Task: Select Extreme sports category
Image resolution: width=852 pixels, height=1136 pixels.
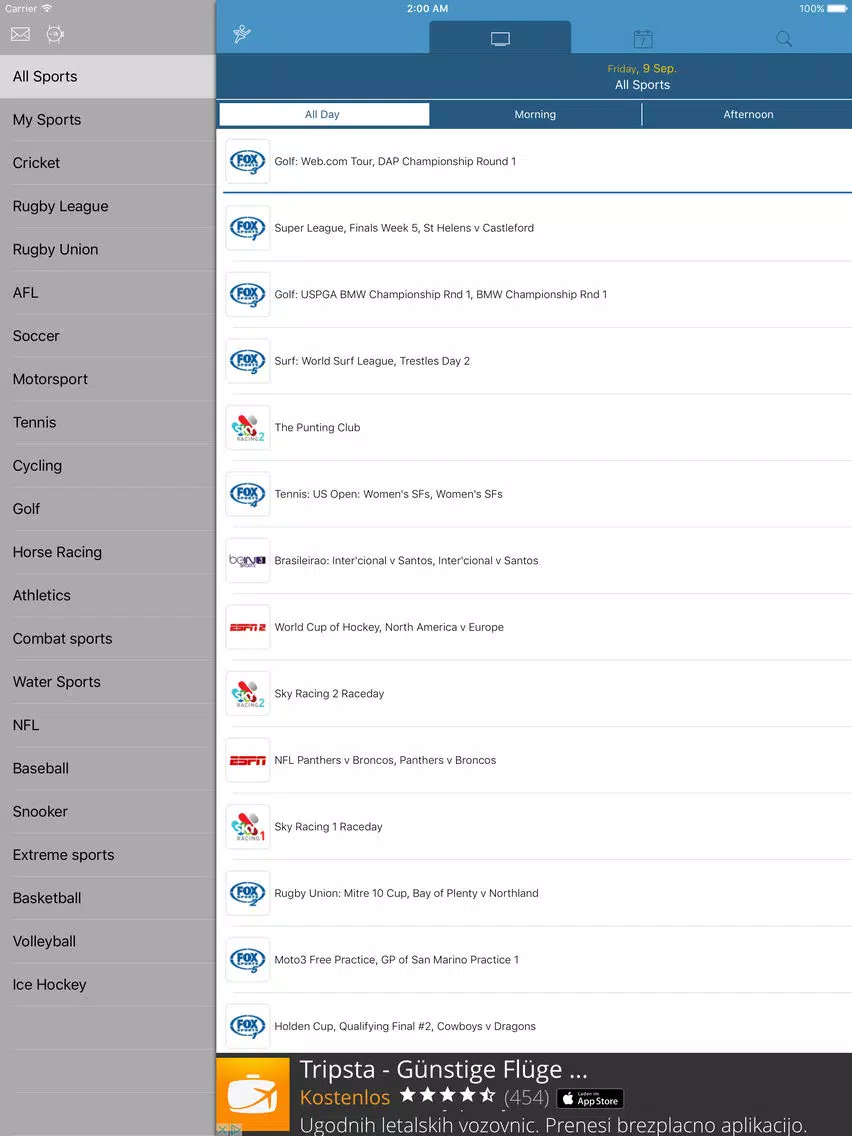Action: tap(107, 855)
